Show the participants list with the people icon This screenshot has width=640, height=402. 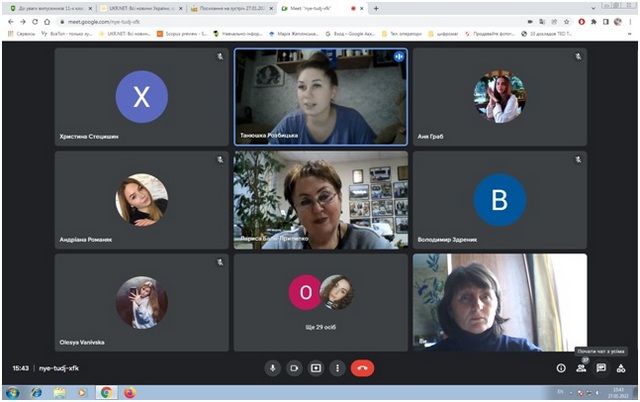click(x=581, y=368)
